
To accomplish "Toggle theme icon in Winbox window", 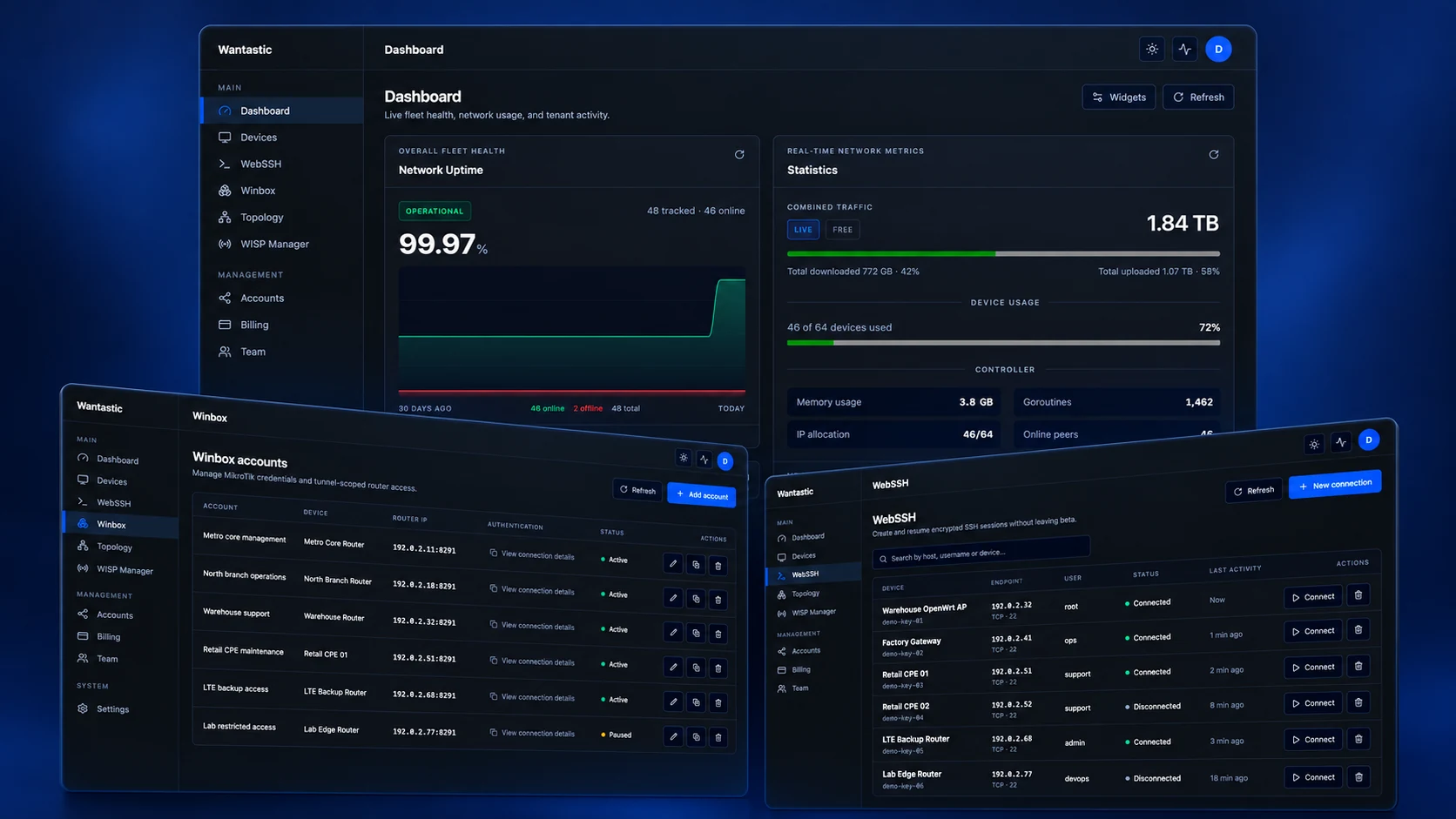I will 684,458.
